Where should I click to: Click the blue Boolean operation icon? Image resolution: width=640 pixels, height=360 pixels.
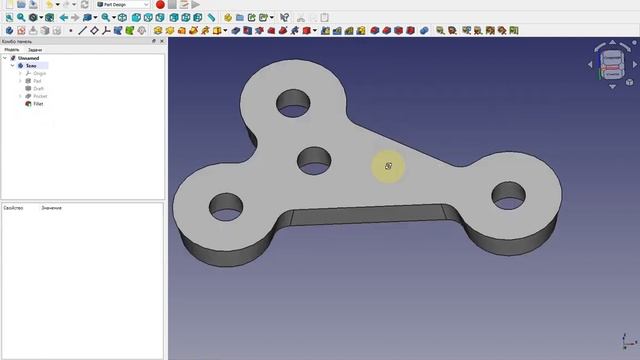[x=424, y=31]
